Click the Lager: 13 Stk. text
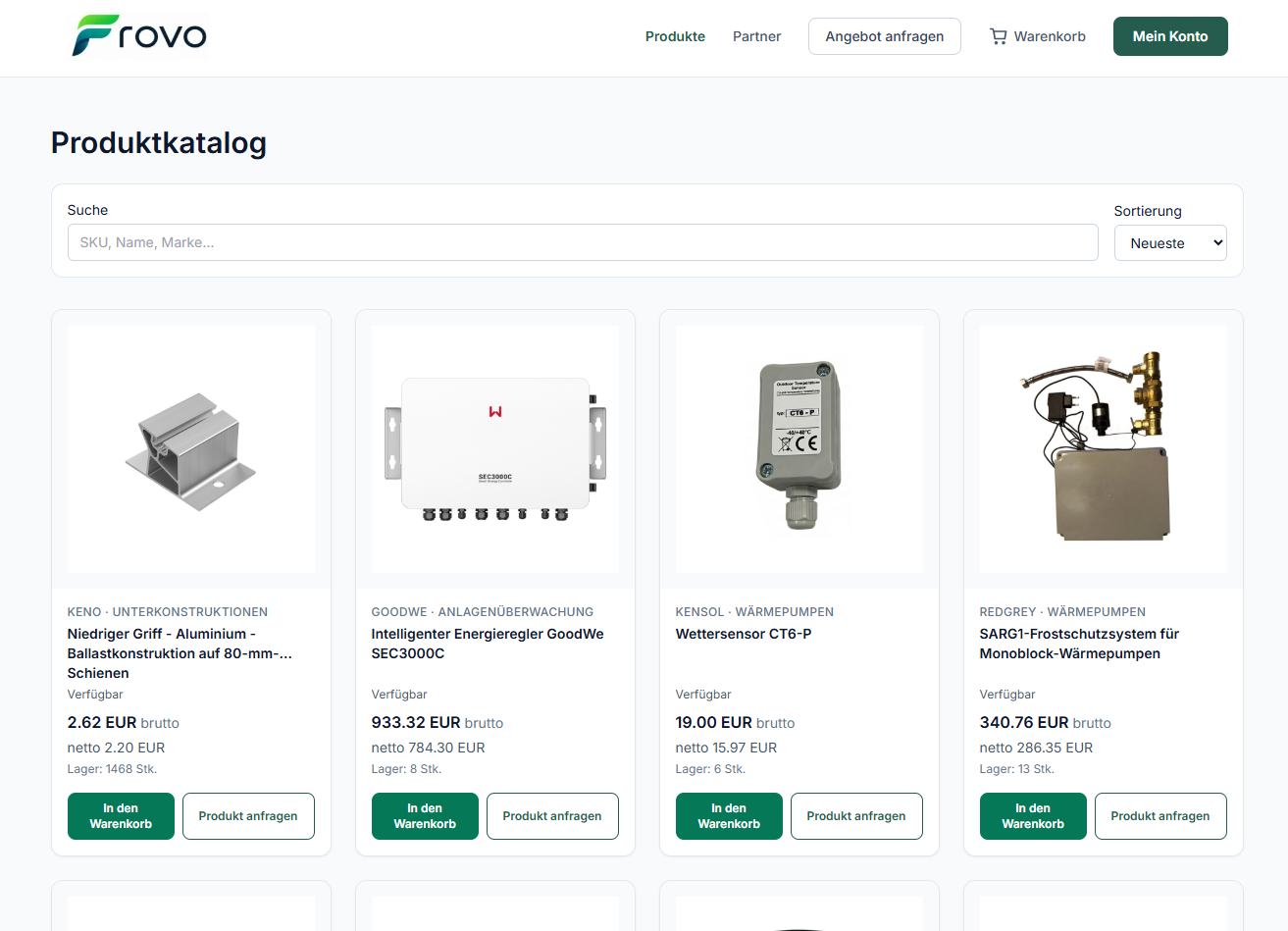 1017,769
